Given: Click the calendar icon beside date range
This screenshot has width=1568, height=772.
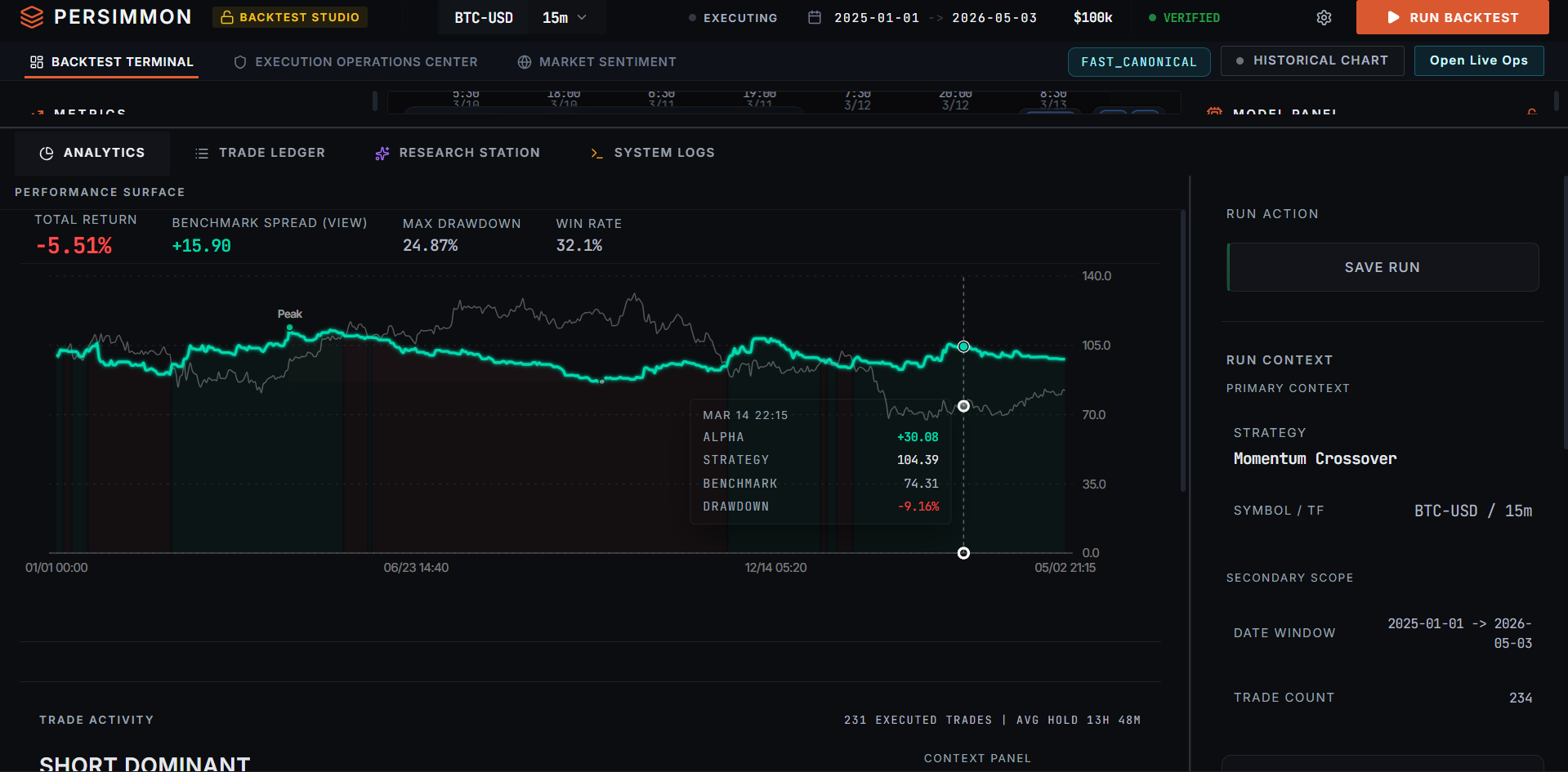Looking at the screenshot, I should pyautogui.click(x=815, y=17).
